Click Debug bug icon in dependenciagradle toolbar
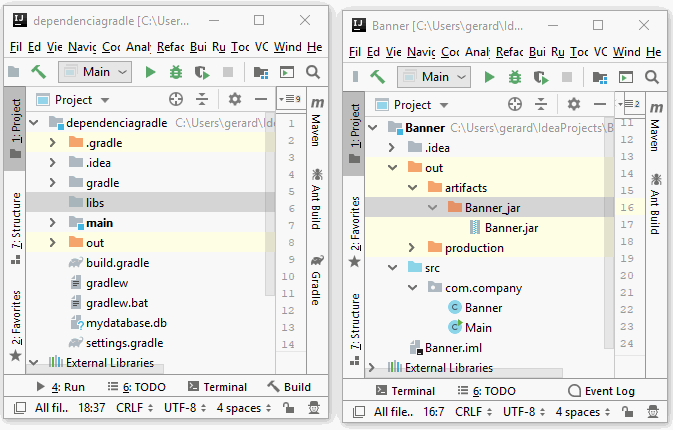 pyautogui.click(x=176, y=72)
